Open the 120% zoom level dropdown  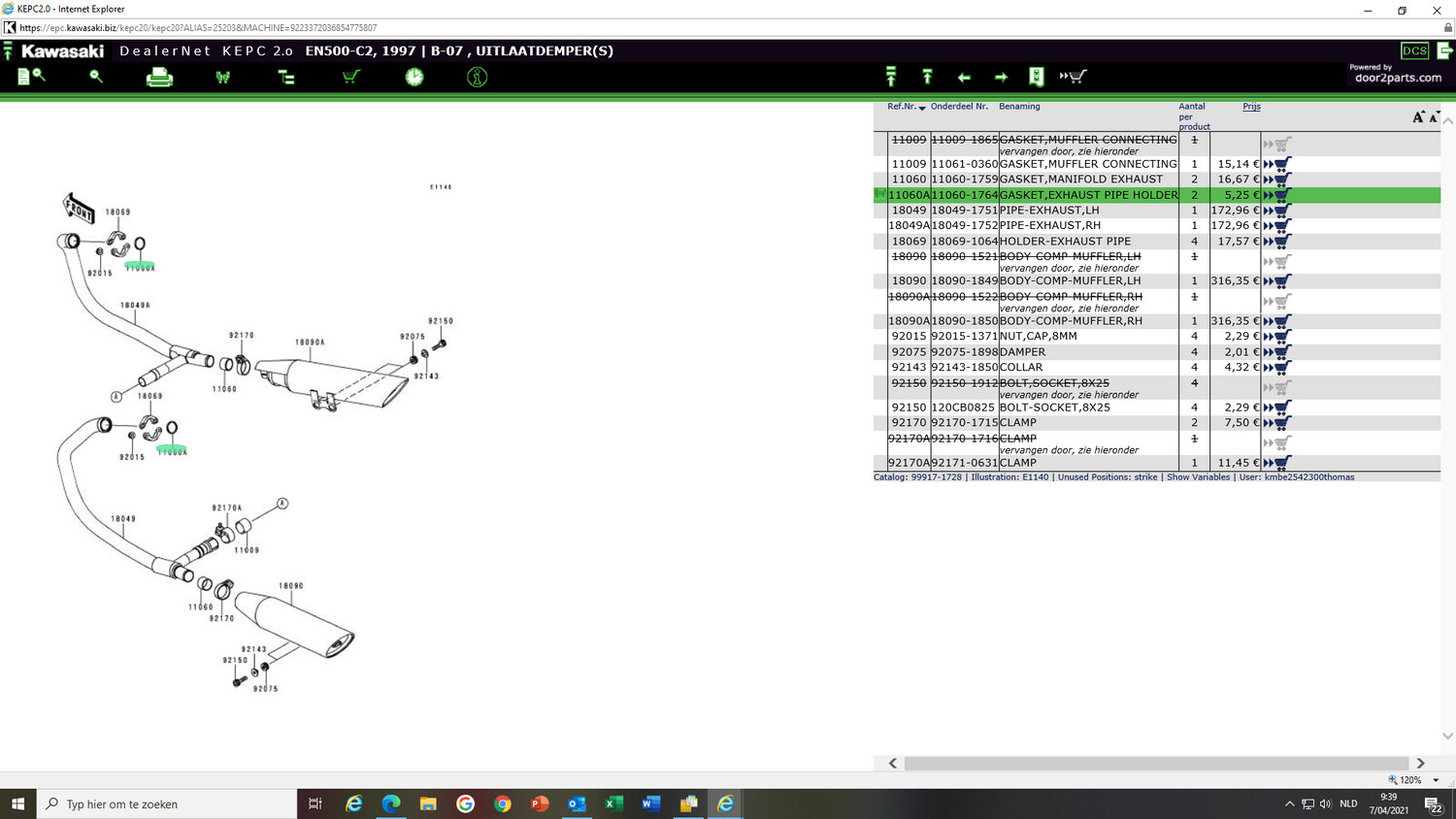[1436, 780]
